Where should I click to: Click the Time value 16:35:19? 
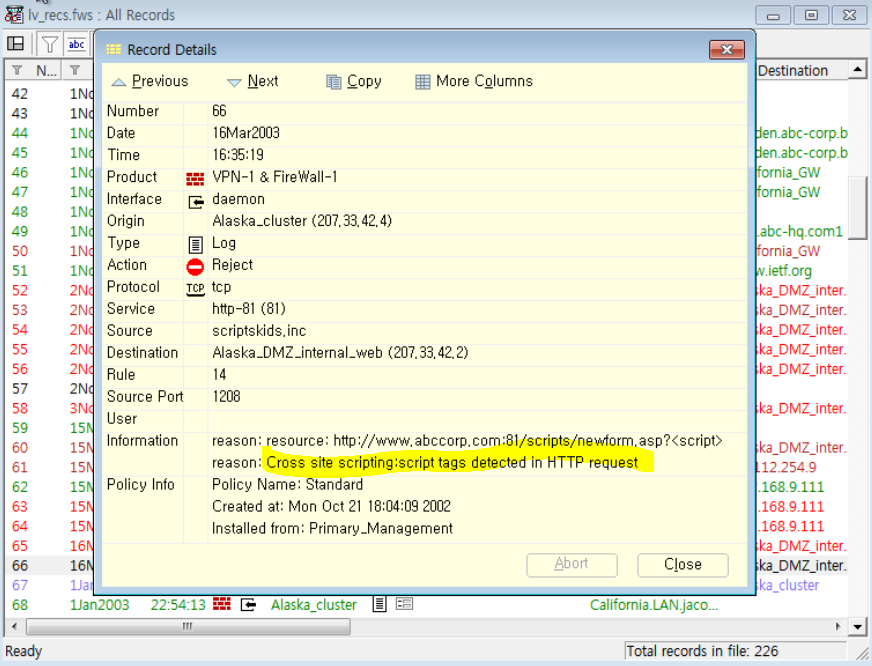237,155
